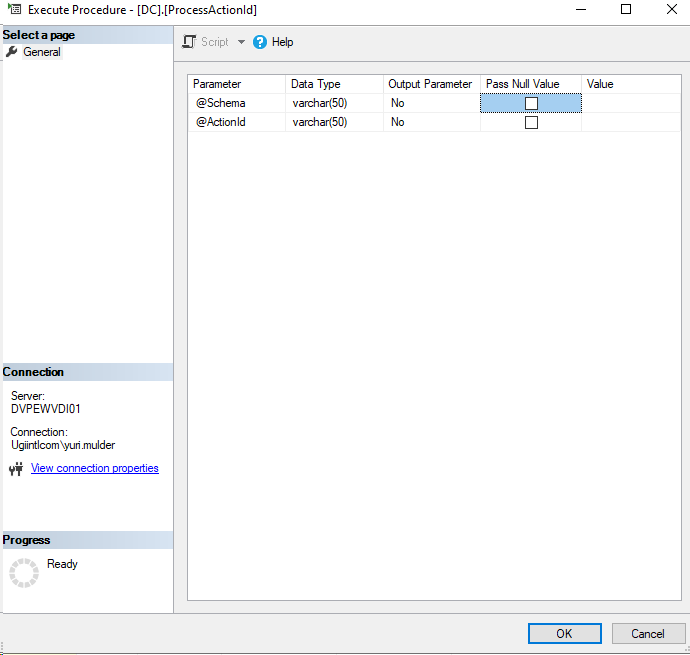The image size is (690, 655).
Task: Click the blue Help question-mark icon
Action: (x=260, y=42)
